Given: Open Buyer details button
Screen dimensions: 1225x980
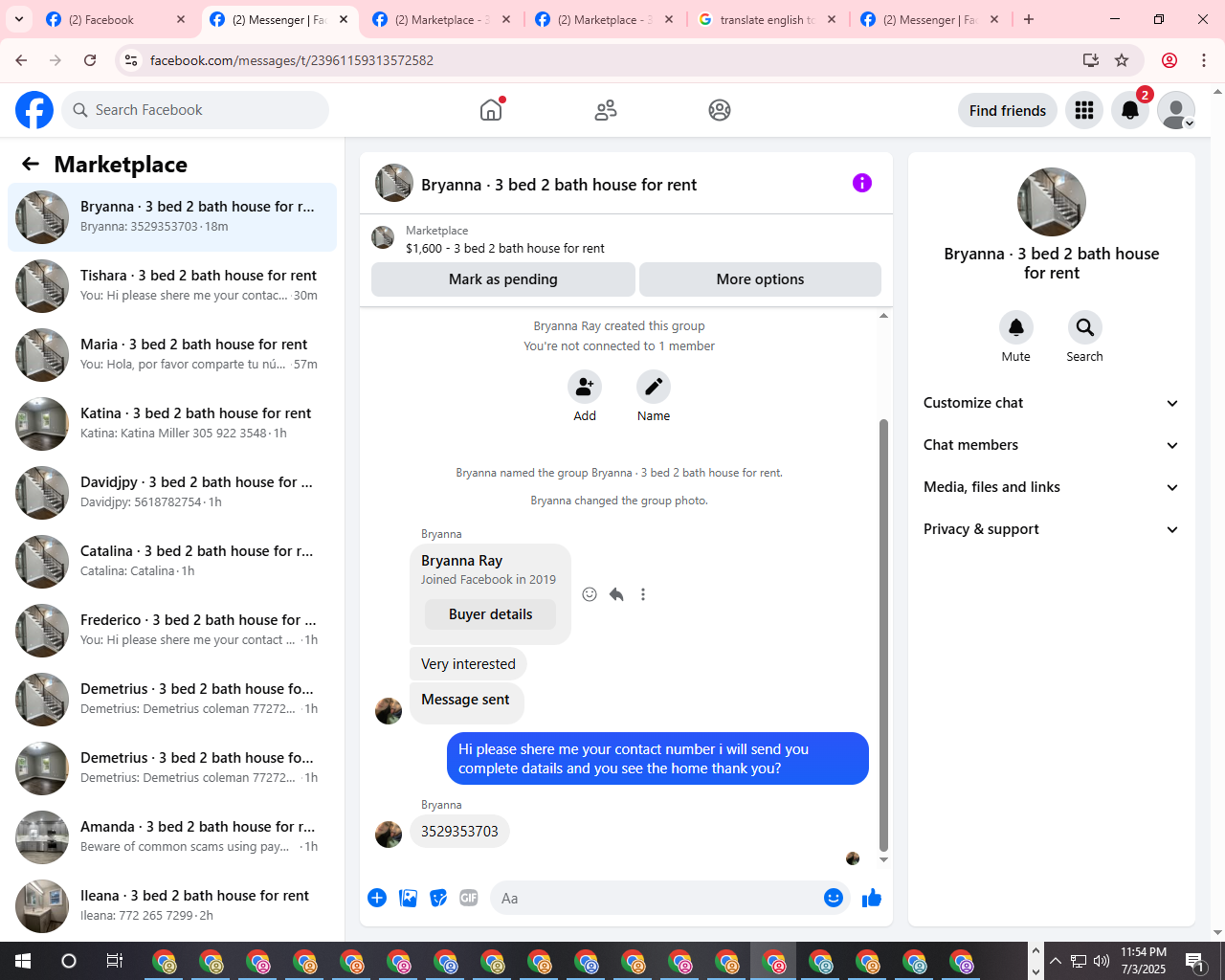Looking at the screenshot, I should [491, 614].
